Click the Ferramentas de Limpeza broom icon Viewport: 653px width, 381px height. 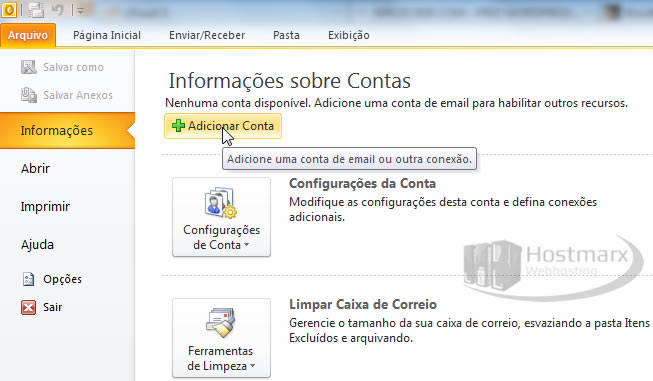click(x=221, y=322)
